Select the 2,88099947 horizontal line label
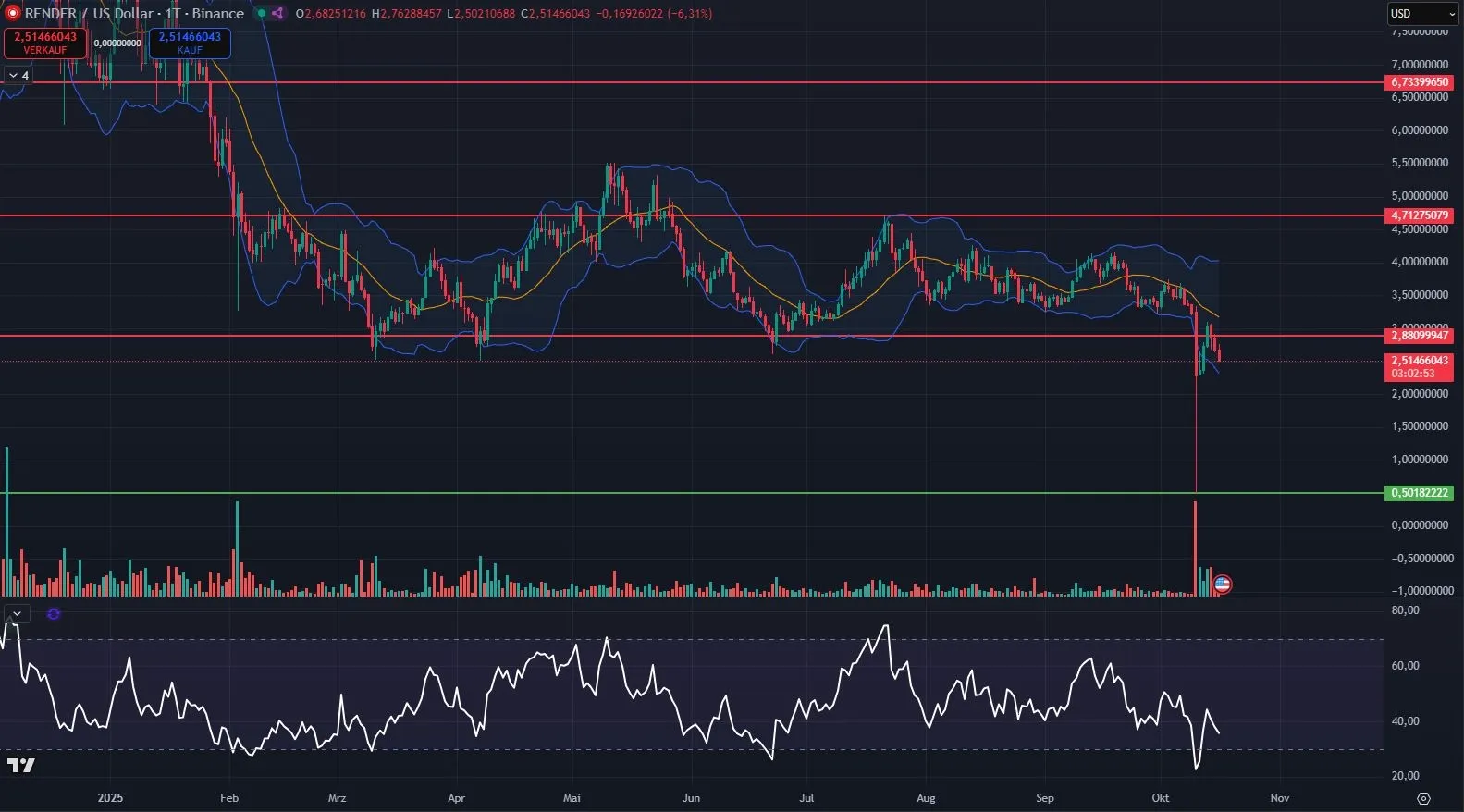1464x812 pixels. (1420, 336)
